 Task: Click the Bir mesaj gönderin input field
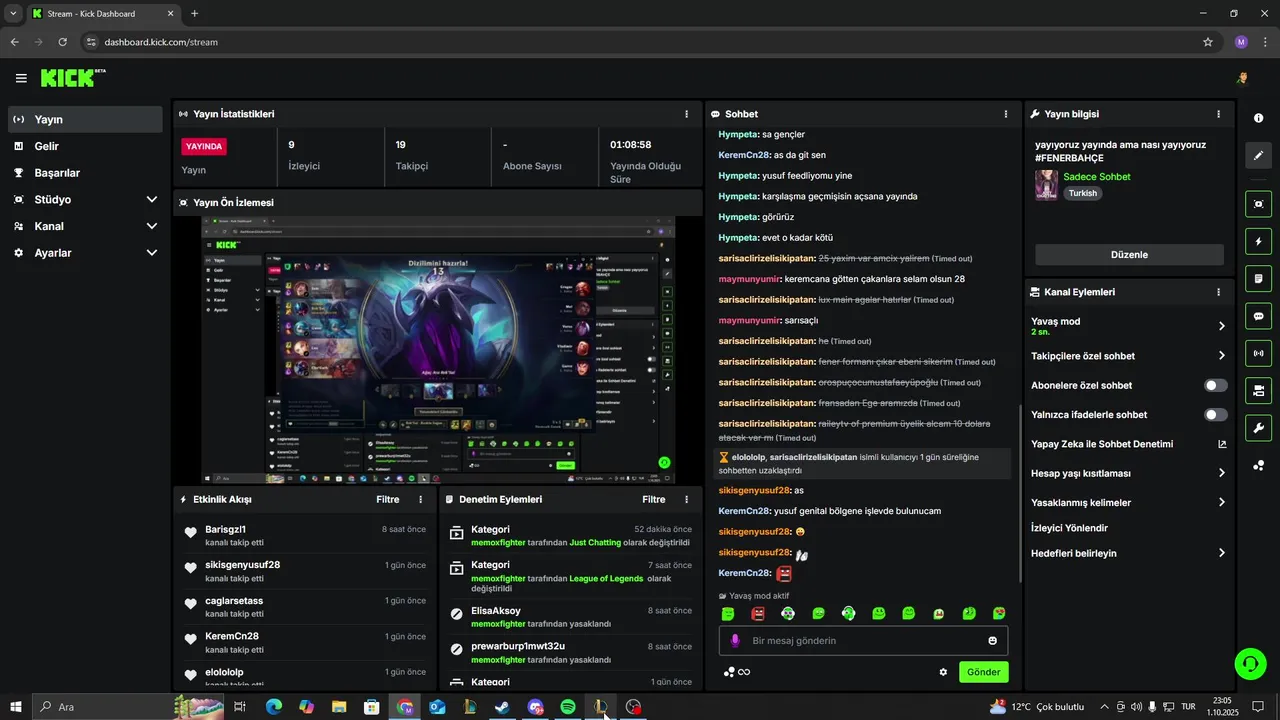click(863, 641)
